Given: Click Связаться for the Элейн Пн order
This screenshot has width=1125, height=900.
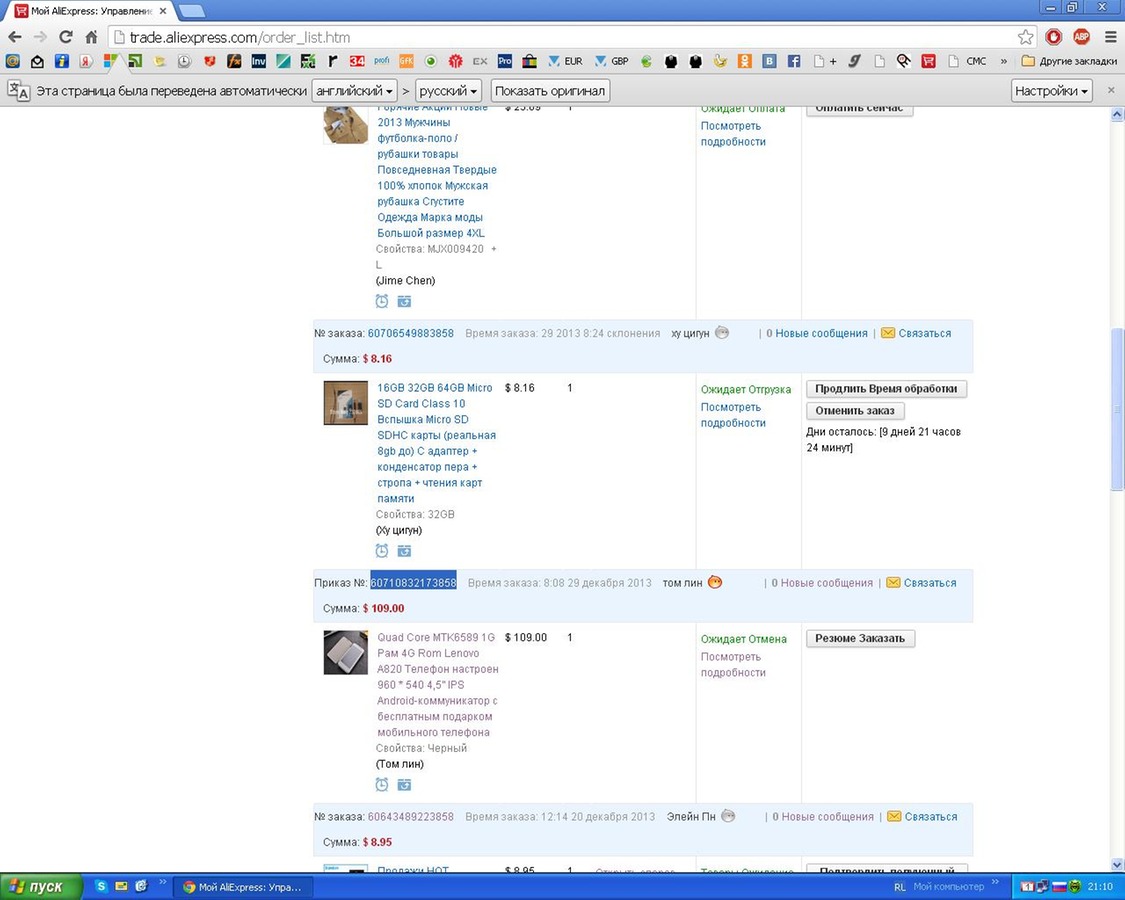Looking at the screenshot, I should [931, 817].
